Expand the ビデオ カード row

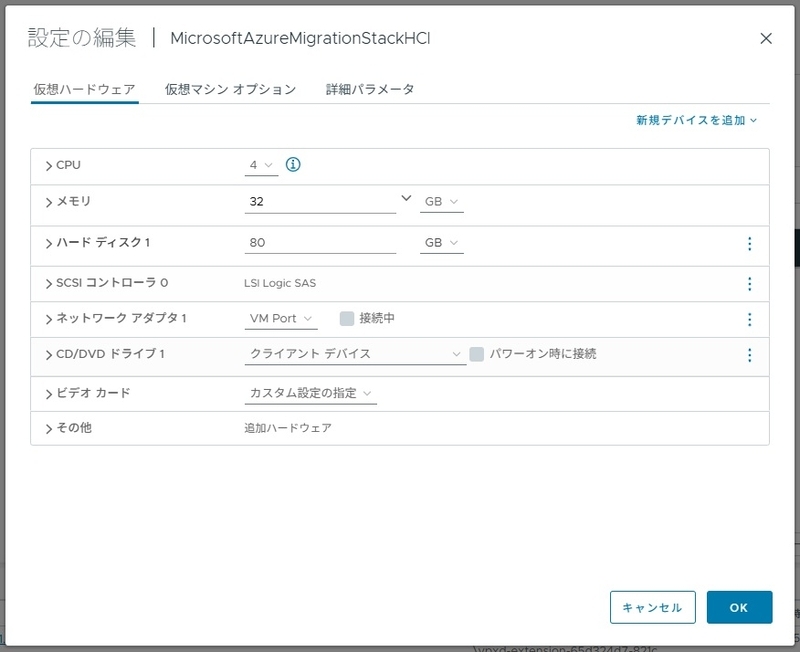[49, 394]
